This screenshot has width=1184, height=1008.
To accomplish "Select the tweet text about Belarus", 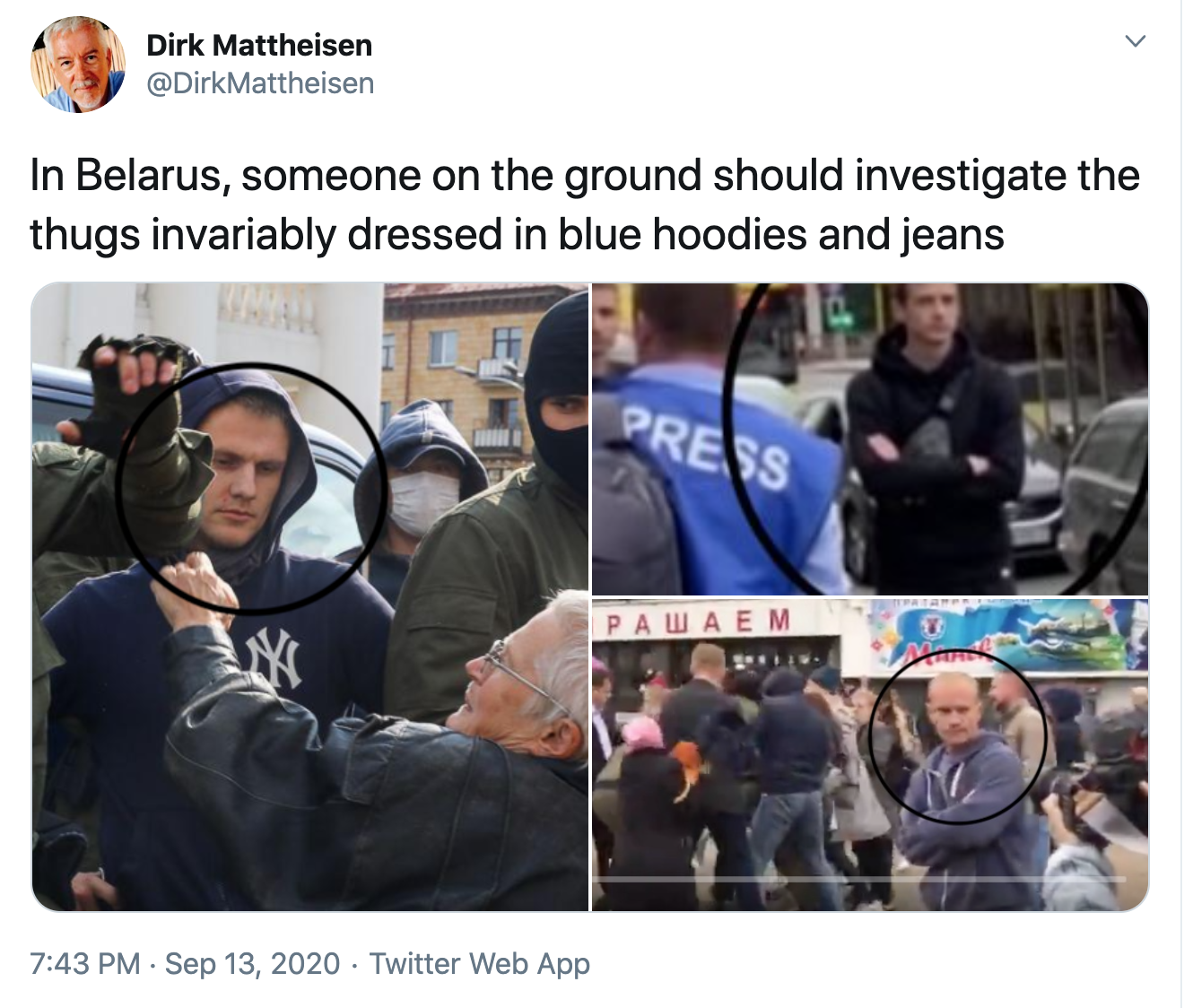I will pyautogui.click(x=585, y=204).
